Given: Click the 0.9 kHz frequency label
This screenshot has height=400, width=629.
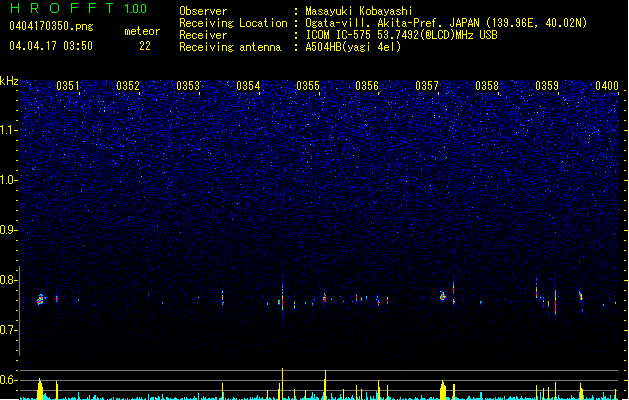Looking at the screenshot, I should point(9,230).
